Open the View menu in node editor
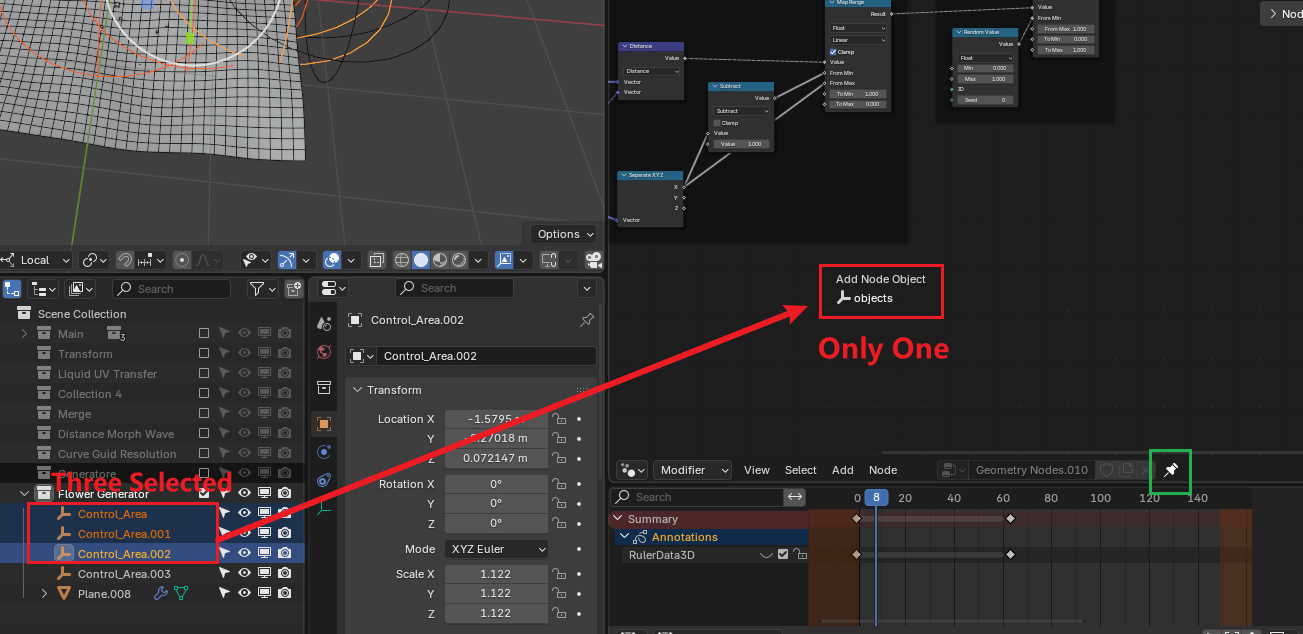The width and height of the screenshot is (1303, 634). click(757, 470)
